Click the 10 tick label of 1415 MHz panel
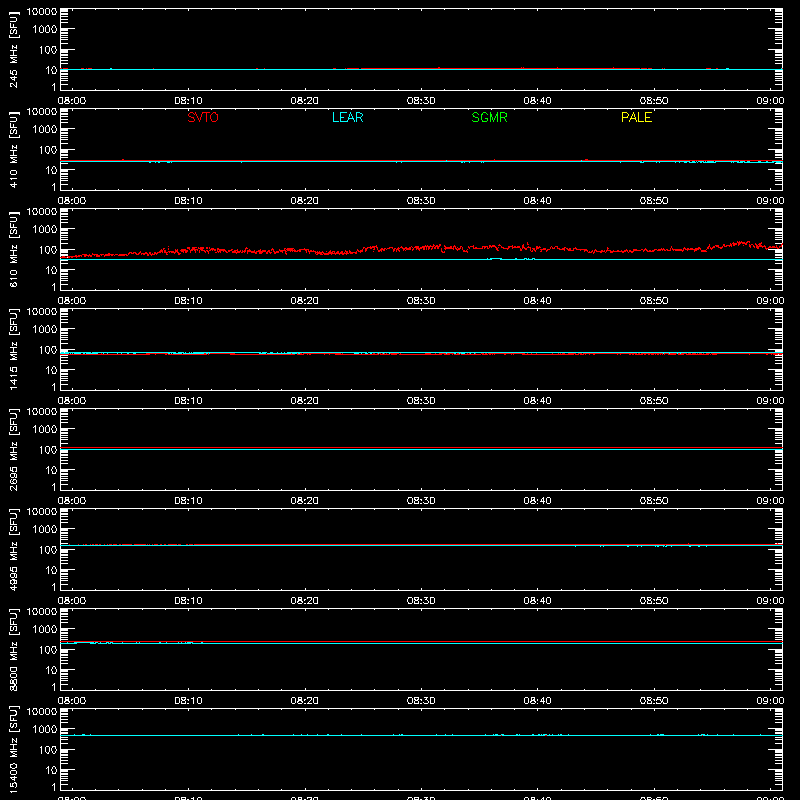The image size is (800, 800). point(51,370)
